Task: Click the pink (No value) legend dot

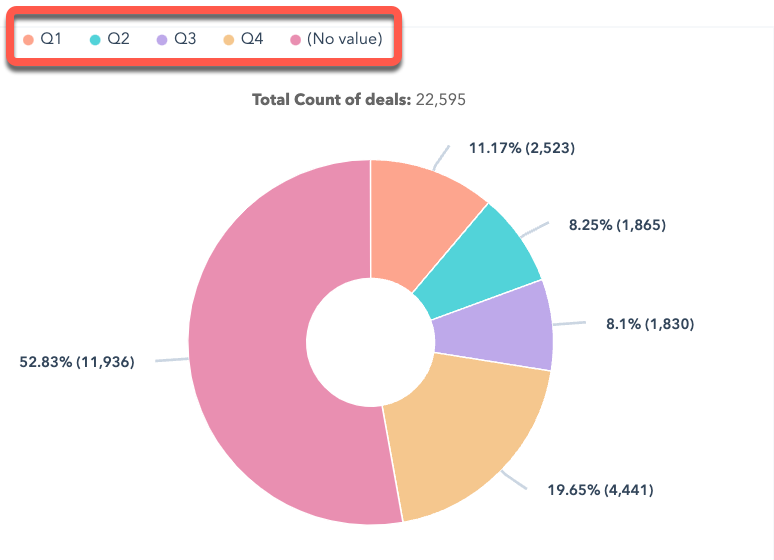Action: click(295, 39)
